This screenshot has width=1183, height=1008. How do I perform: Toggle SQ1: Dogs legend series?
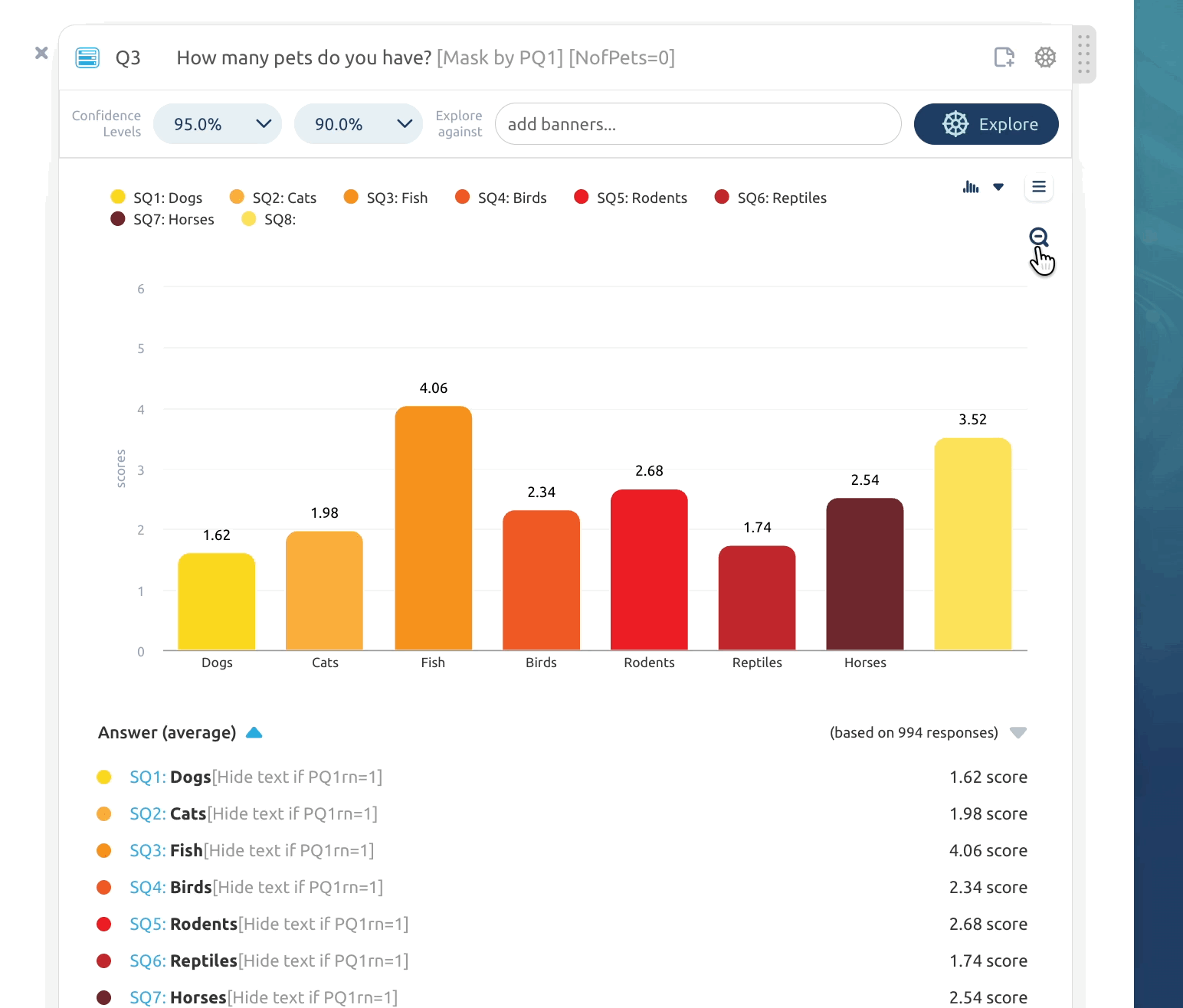point(157,198)
